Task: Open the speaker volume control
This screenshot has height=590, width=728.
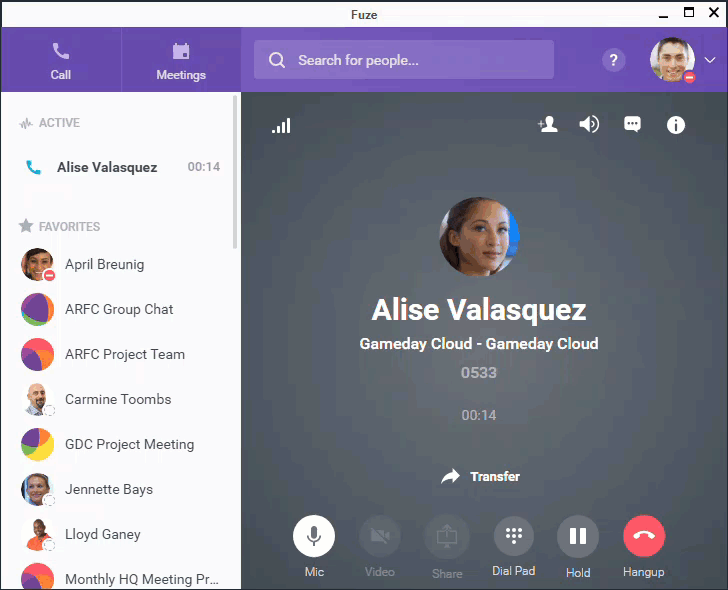Action: click(x=589, y=124)
